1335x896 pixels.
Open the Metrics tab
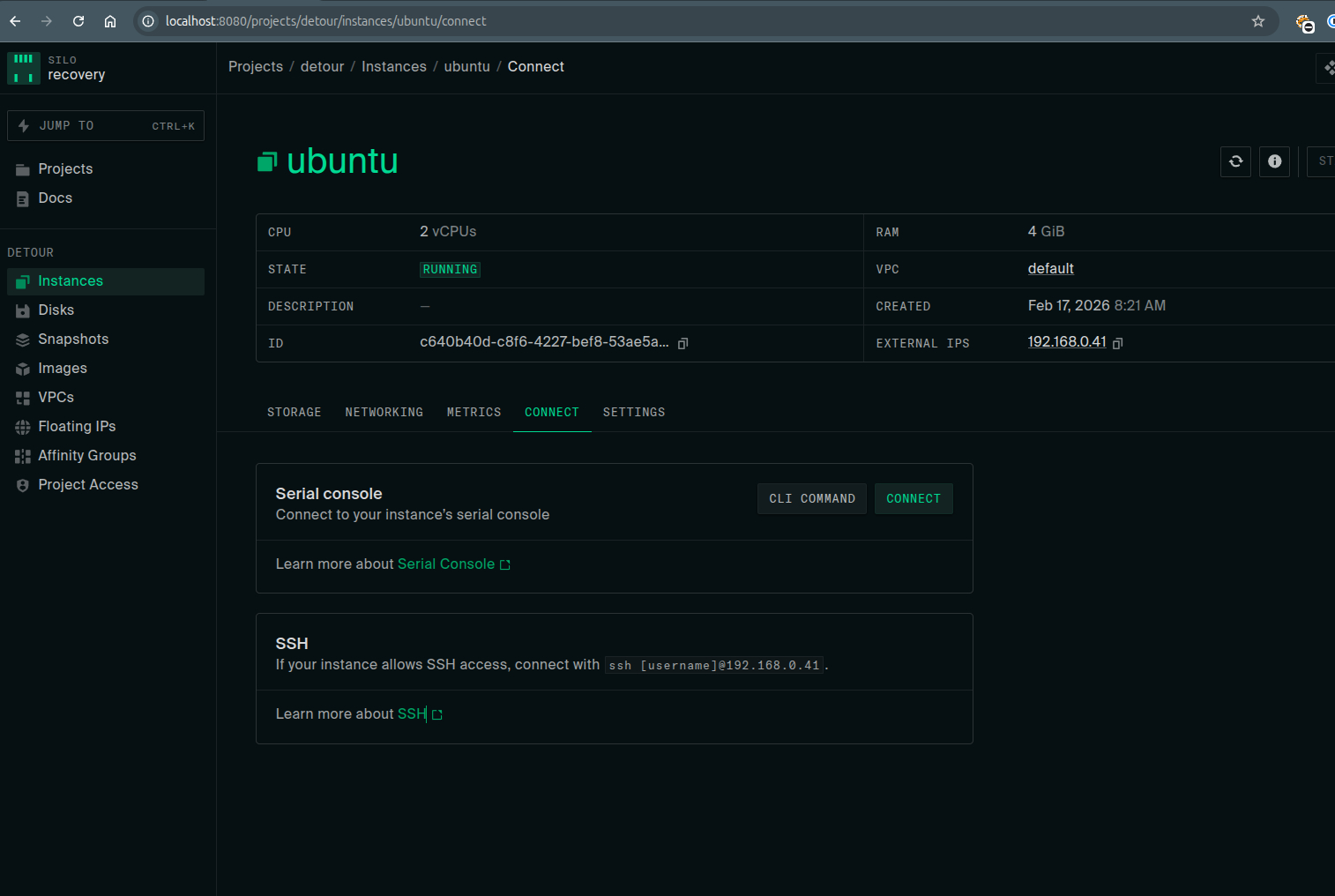[x=474, y=413]
